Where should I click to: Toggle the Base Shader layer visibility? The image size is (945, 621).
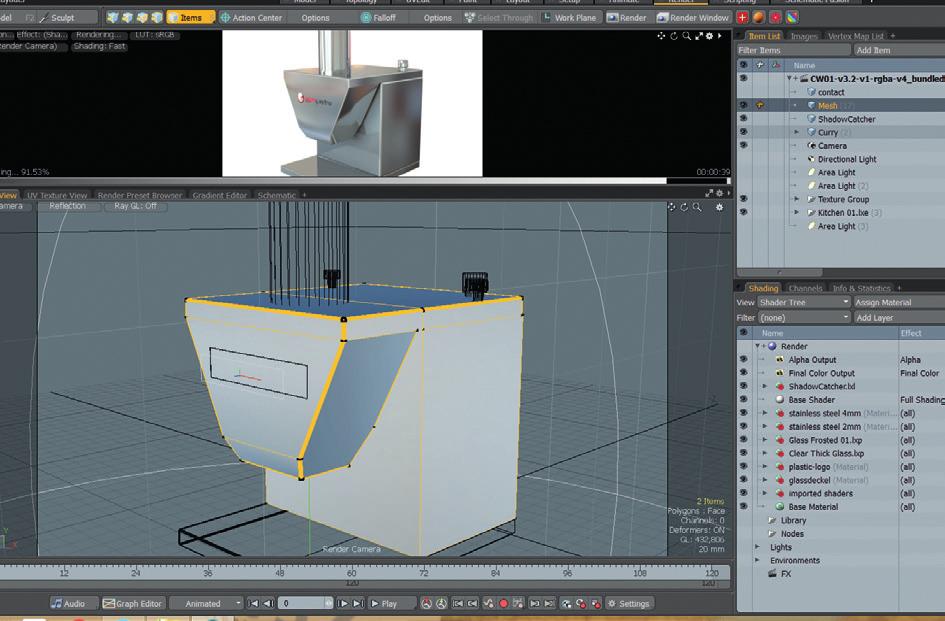(x=743, y=399)
